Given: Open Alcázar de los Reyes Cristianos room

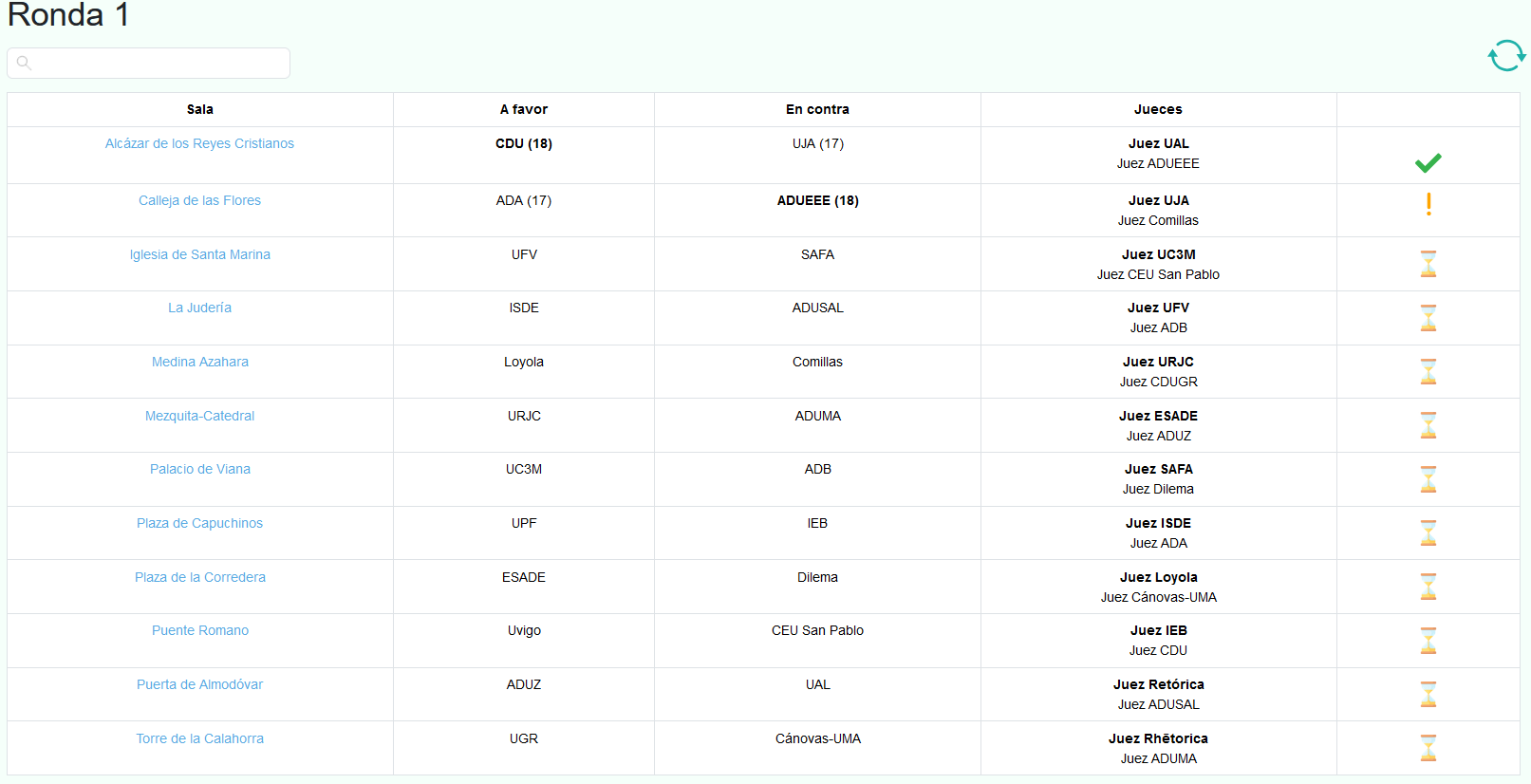Looking at the screenshot, I should click(x=199, y=143).
